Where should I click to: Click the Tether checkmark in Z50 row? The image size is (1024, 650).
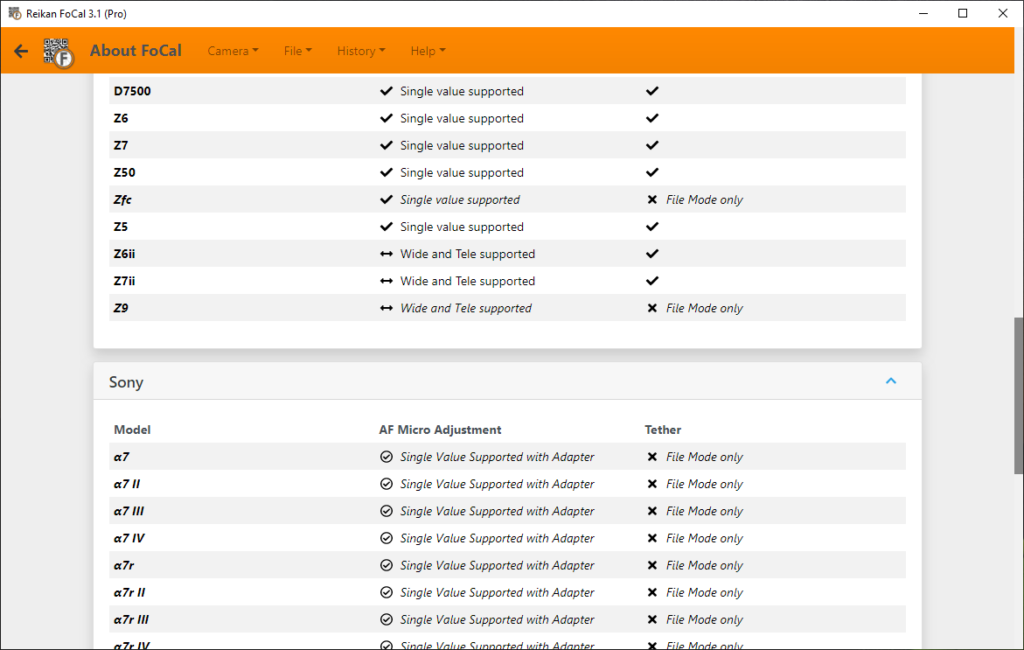pyautogui.click(x=652, y=172)
